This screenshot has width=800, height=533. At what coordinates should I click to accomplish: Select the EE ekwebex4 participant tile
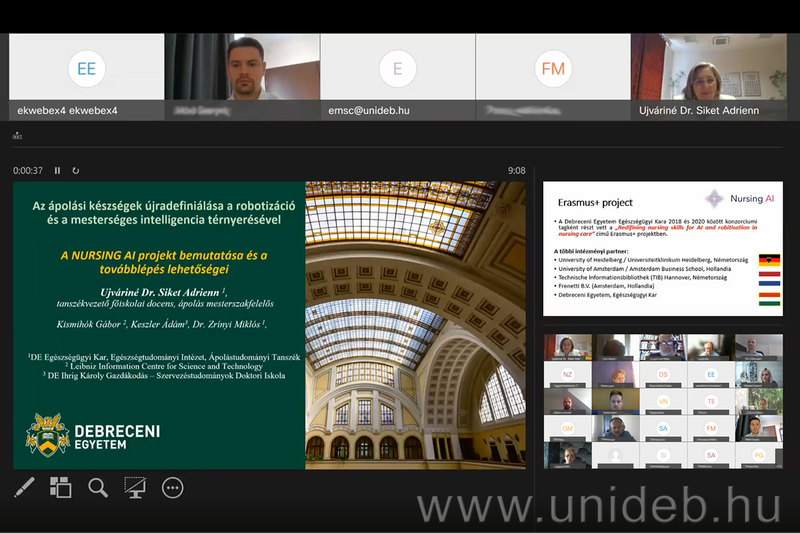tap(87, 76)
